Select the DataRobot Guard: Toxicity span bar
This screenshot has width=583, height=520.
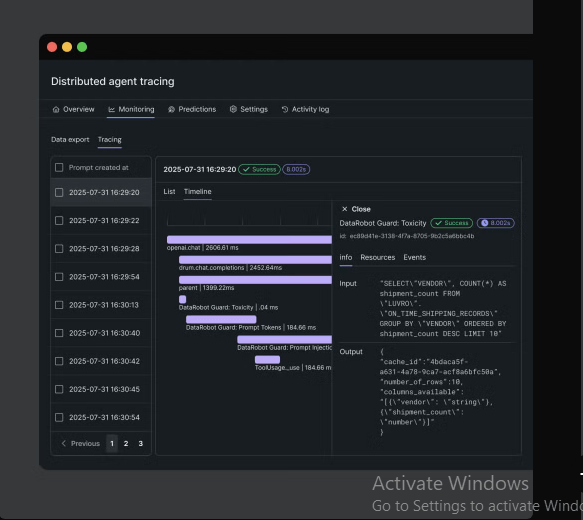[x=183, y=300]
